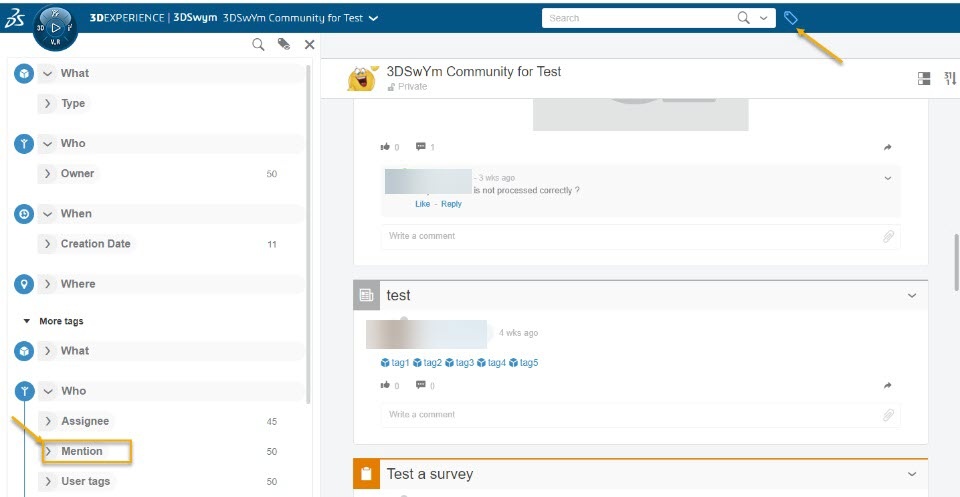Open the Test a survey post title

430,474
